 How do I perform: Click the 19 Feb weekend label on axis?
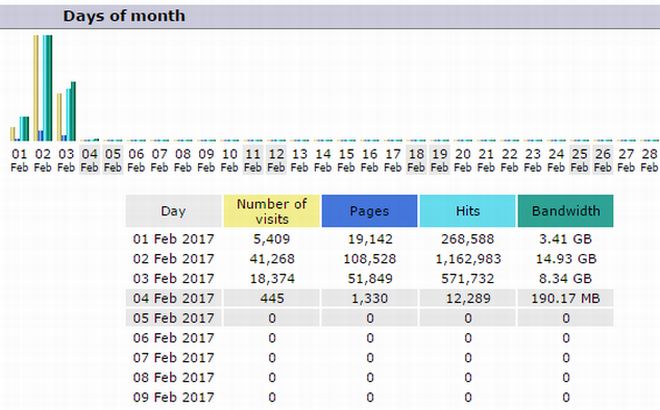point(439,160)
